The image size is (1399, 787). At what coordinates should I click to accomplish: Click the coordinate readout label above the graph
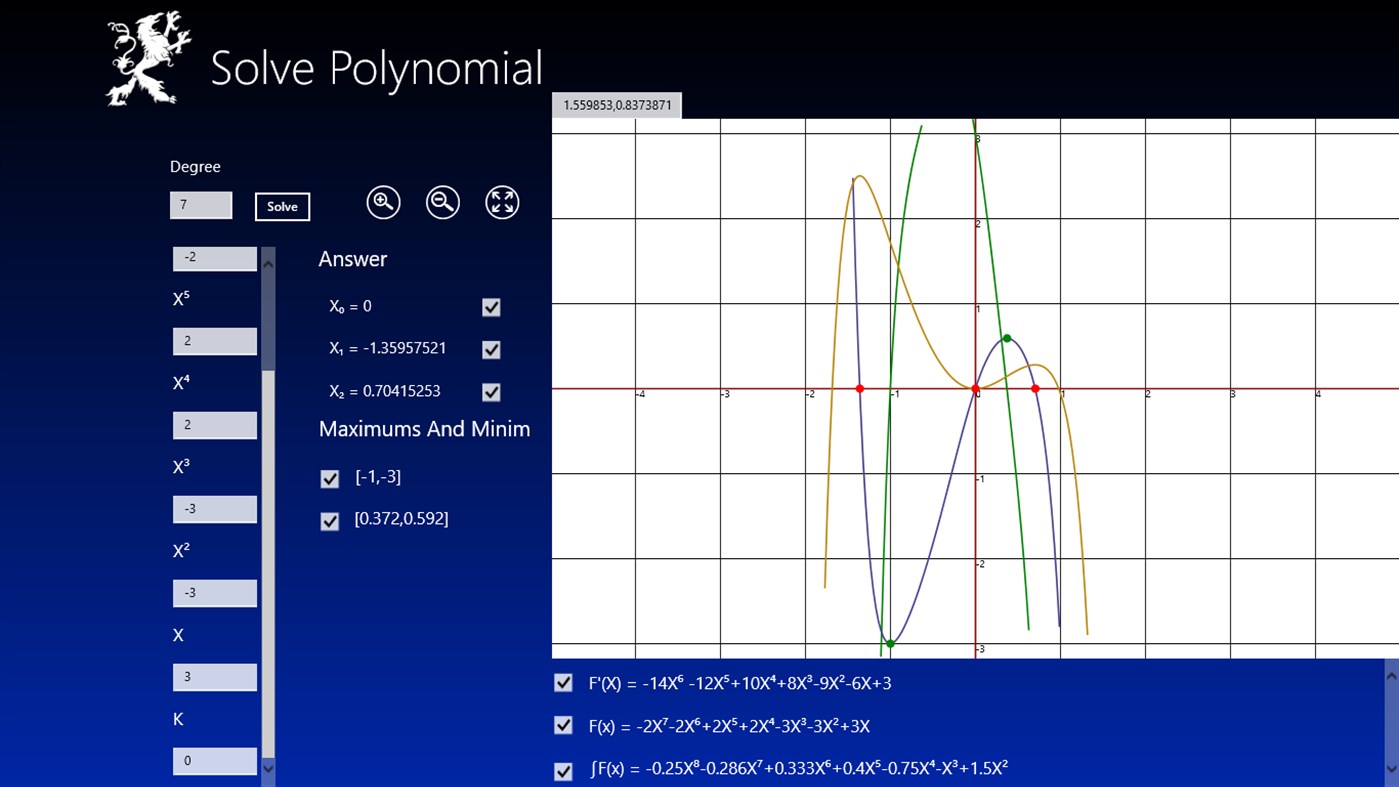click(616, 104)
